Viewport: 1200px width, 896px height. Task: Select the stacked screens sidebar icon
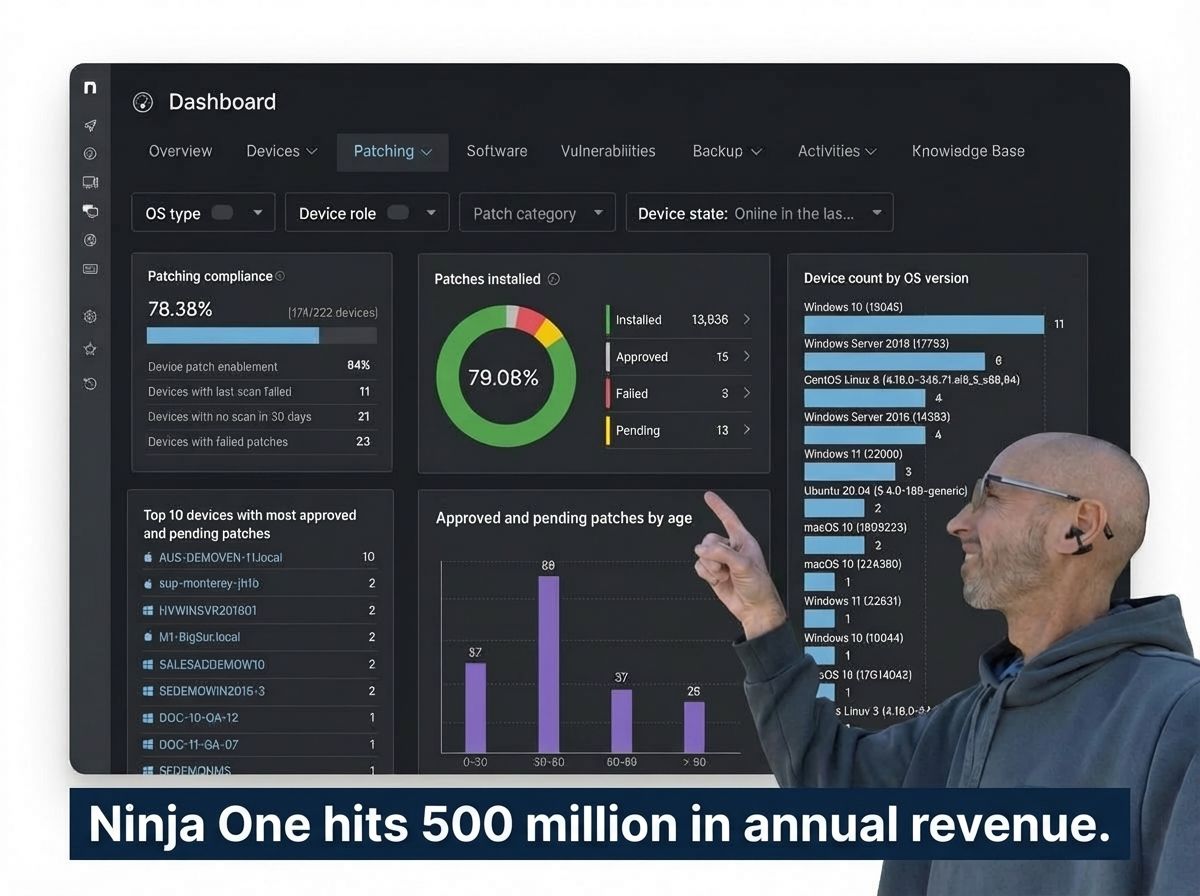point(90,211)
